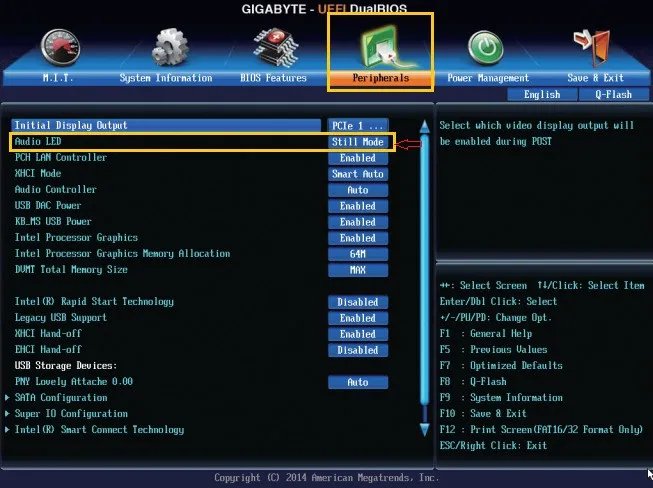This screenshot has width=653, height=488.
Task: Click the F10 Save & Exit help line
Action: (x=483, y=413)
